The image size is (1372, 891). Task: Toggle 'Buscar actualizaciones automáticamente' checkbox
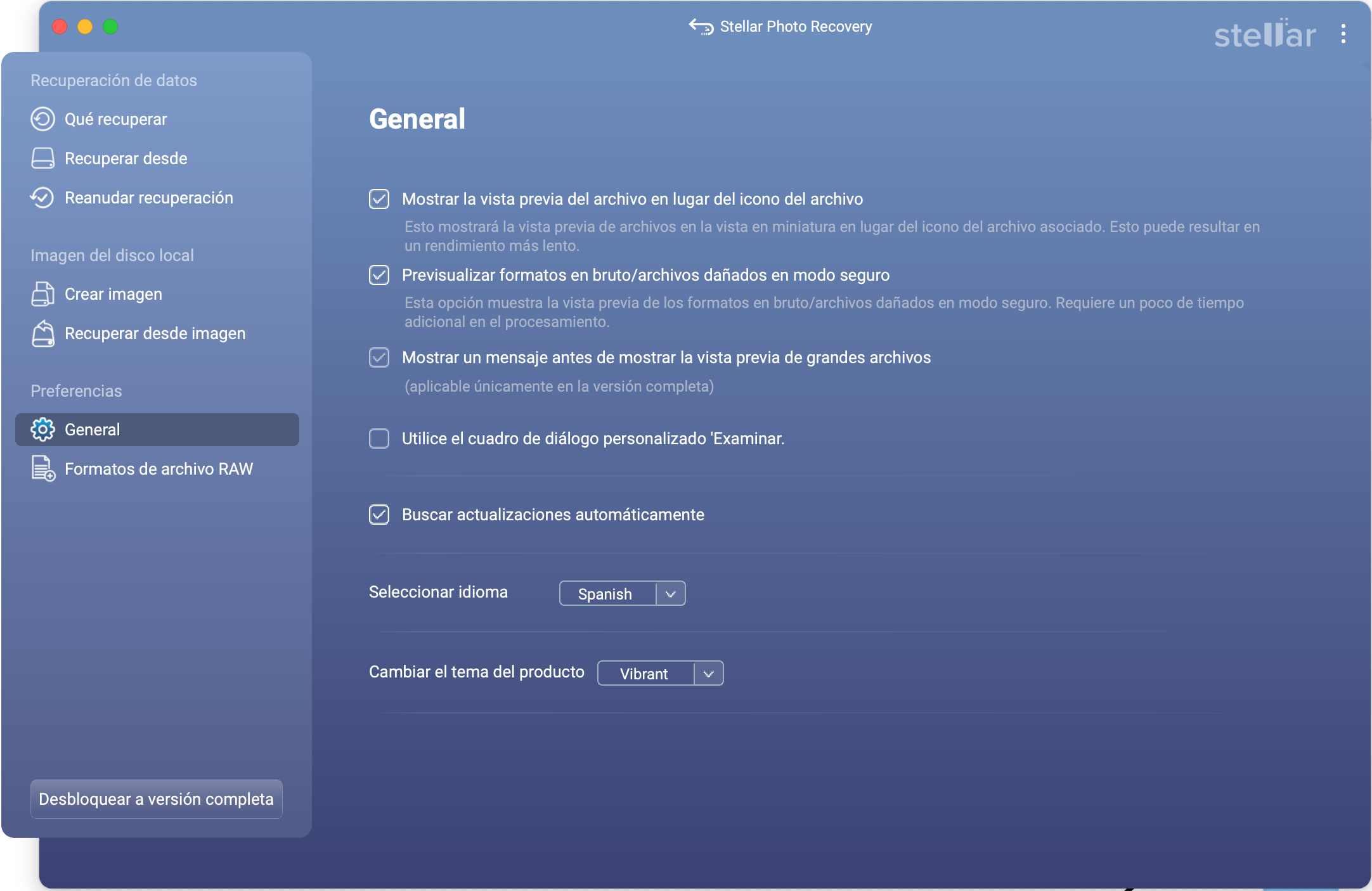click(x=379, y=514)
